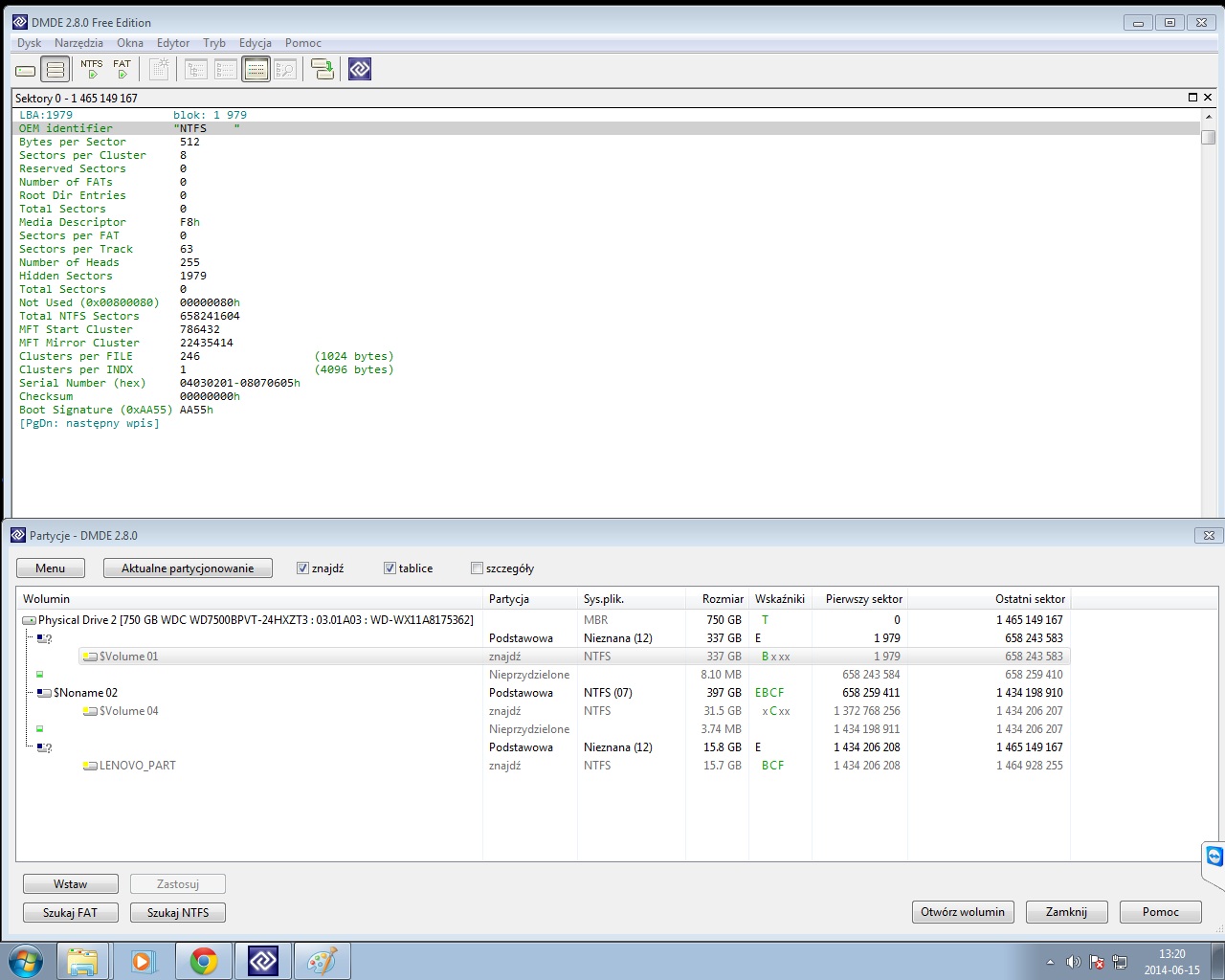Click "Otwórz wolumin" button
The width and height of the screenshot is (1225, 980).
tap(963, 912)
